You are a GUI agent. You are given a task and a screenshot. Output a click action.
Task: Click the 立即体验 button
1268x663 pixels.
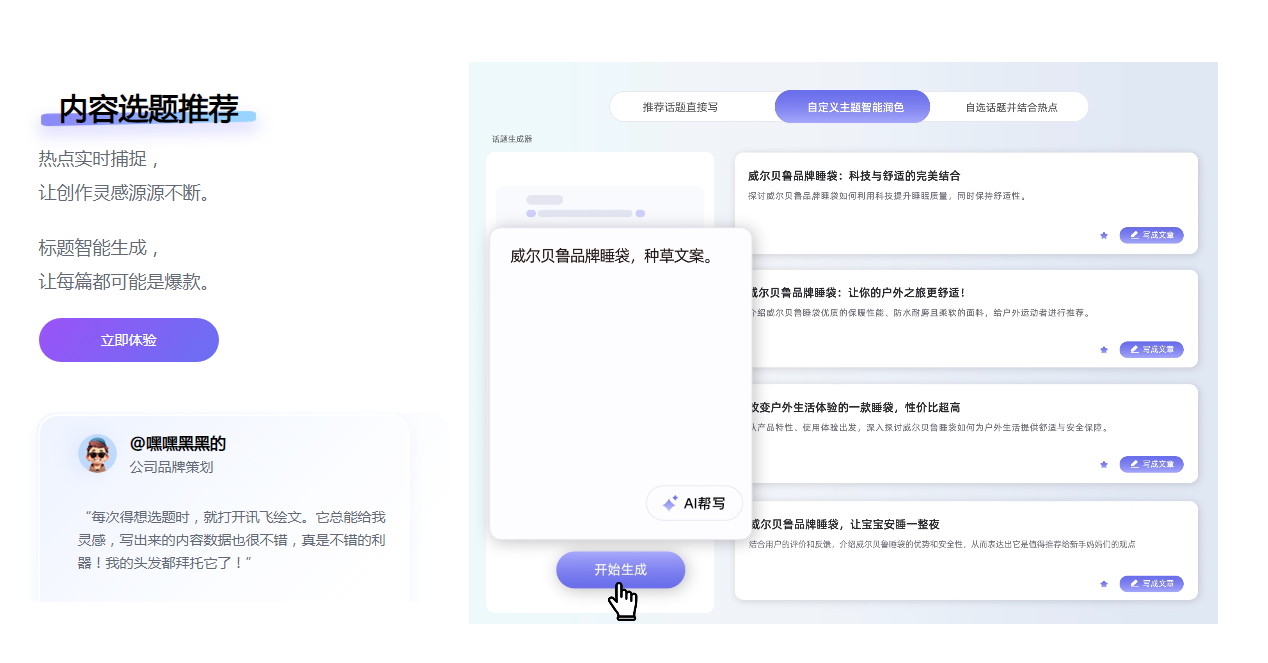point(129,340)
